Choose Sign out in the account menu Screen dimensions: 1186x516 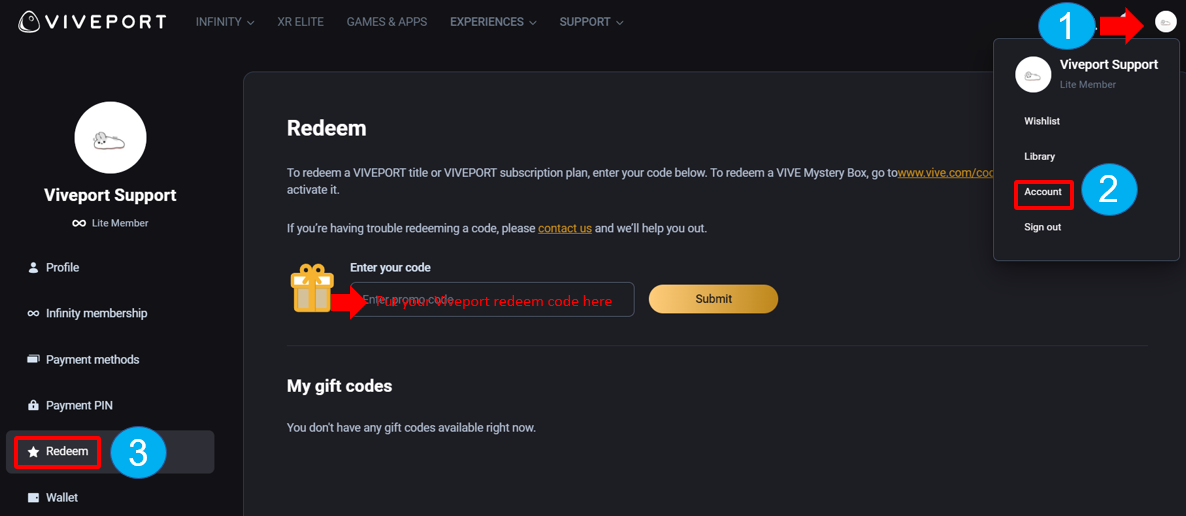[x=1042, y=227]
